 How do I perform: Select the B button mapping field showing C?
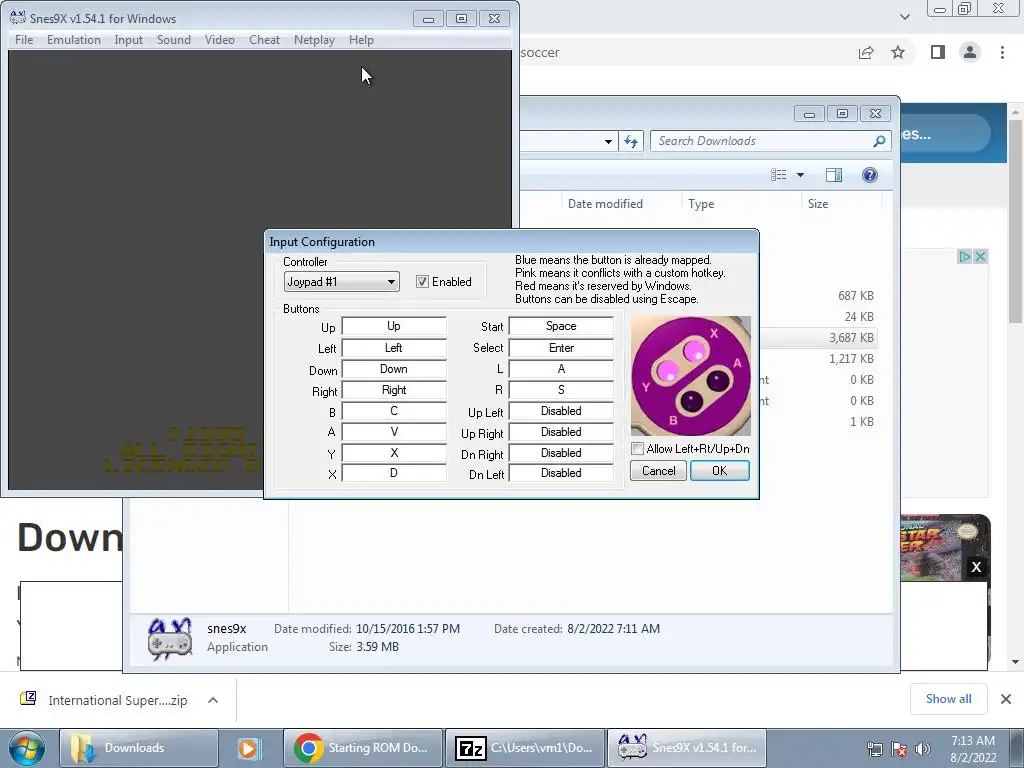[x=394, y=411]
